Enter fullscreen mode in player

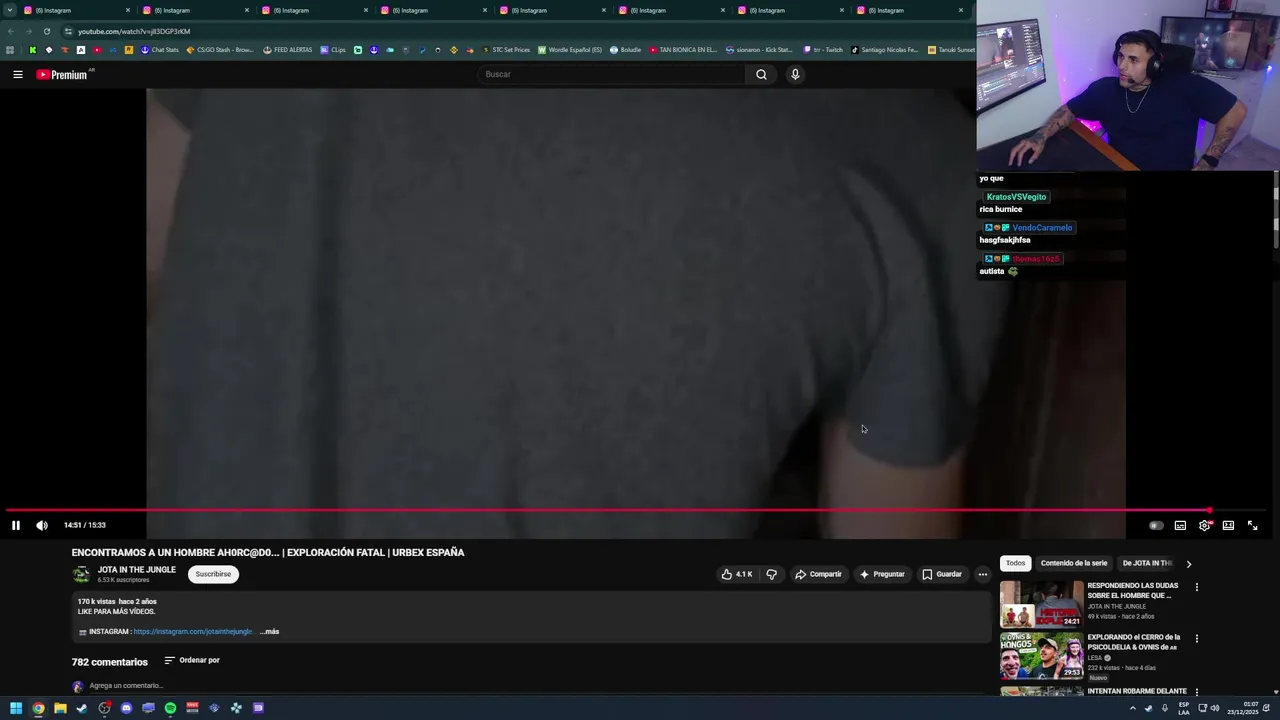(x=1252, y=525)
